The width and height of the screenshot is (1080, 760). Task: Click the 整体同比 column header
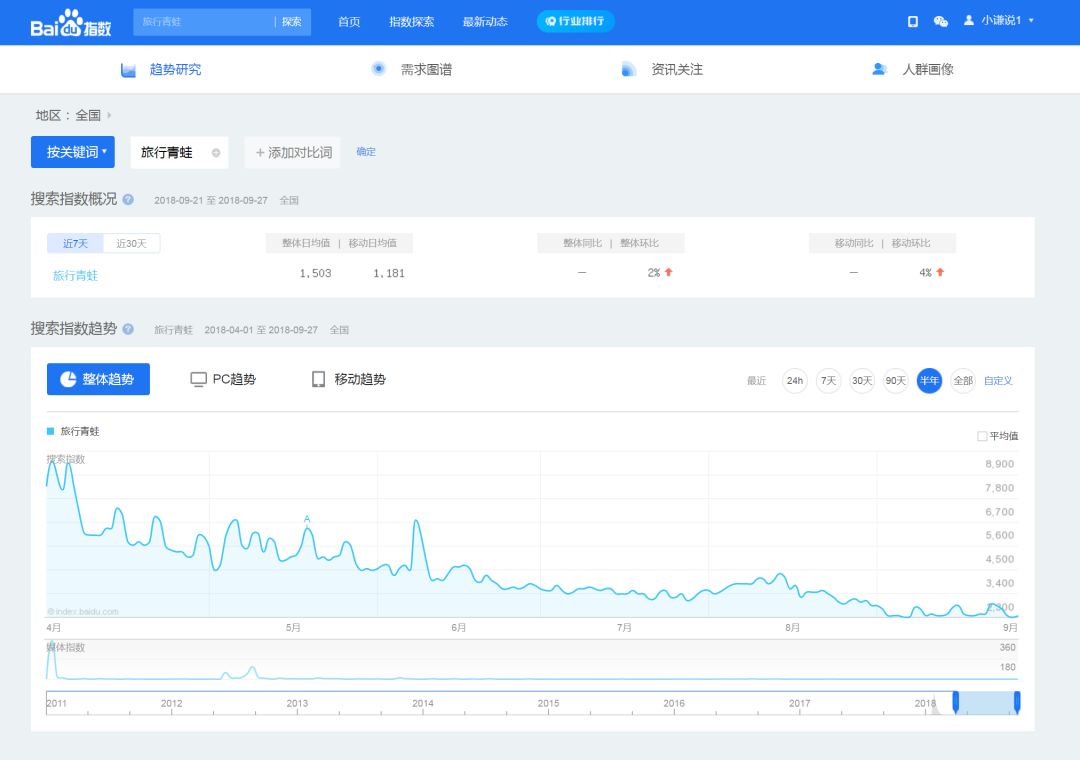pos(583,243)
